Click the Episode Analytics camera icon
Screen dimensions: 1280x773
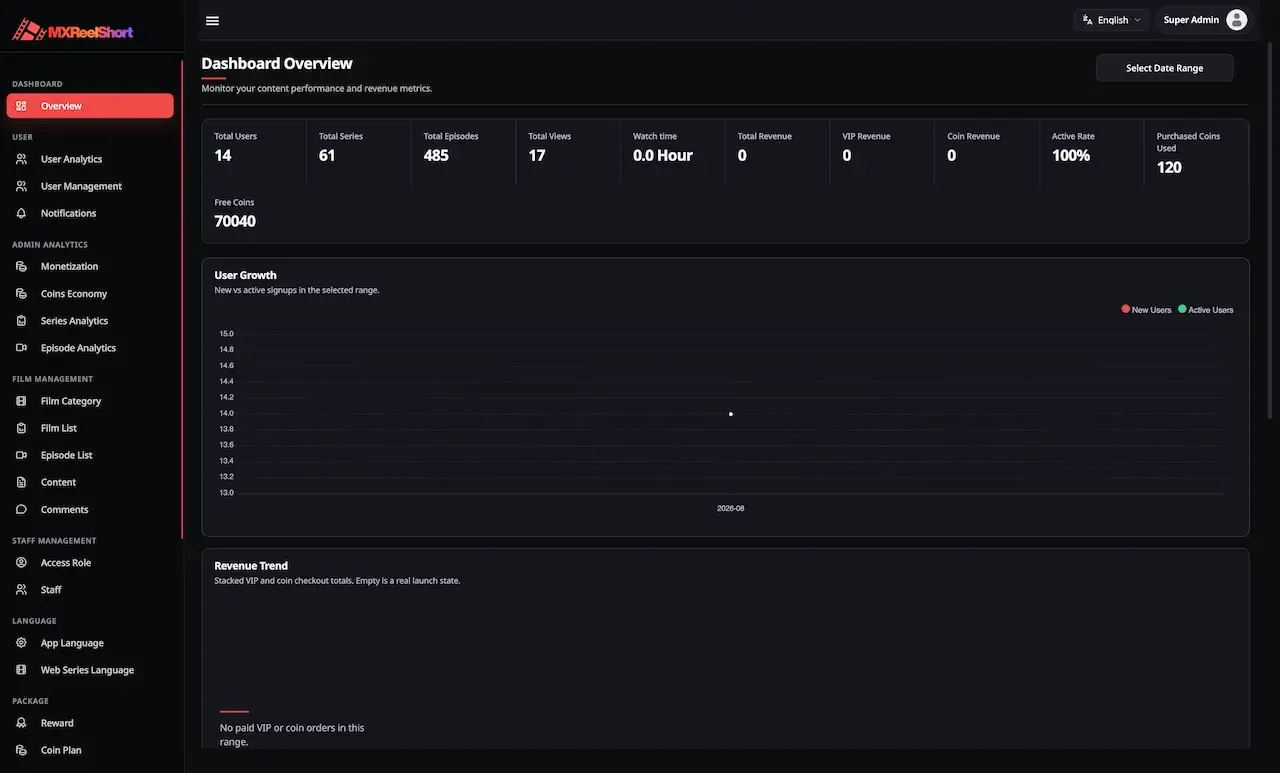[x=21, y=348]
